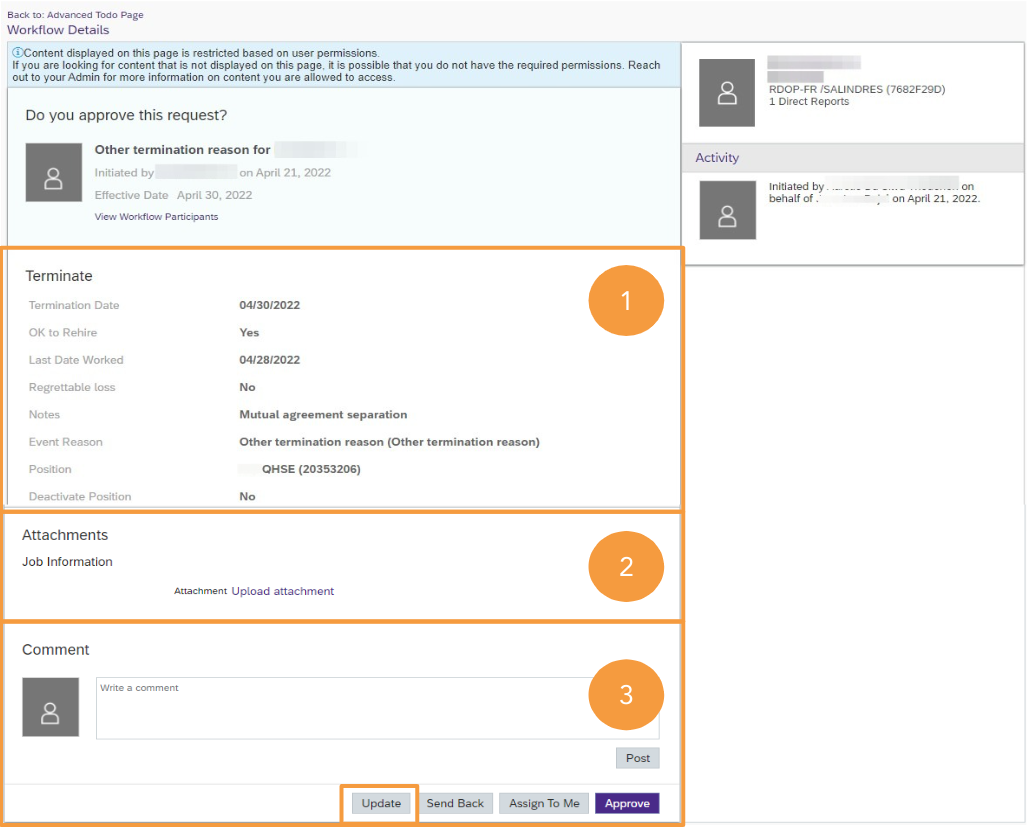Click the info icon in the permissions banner

coord(17,52)
